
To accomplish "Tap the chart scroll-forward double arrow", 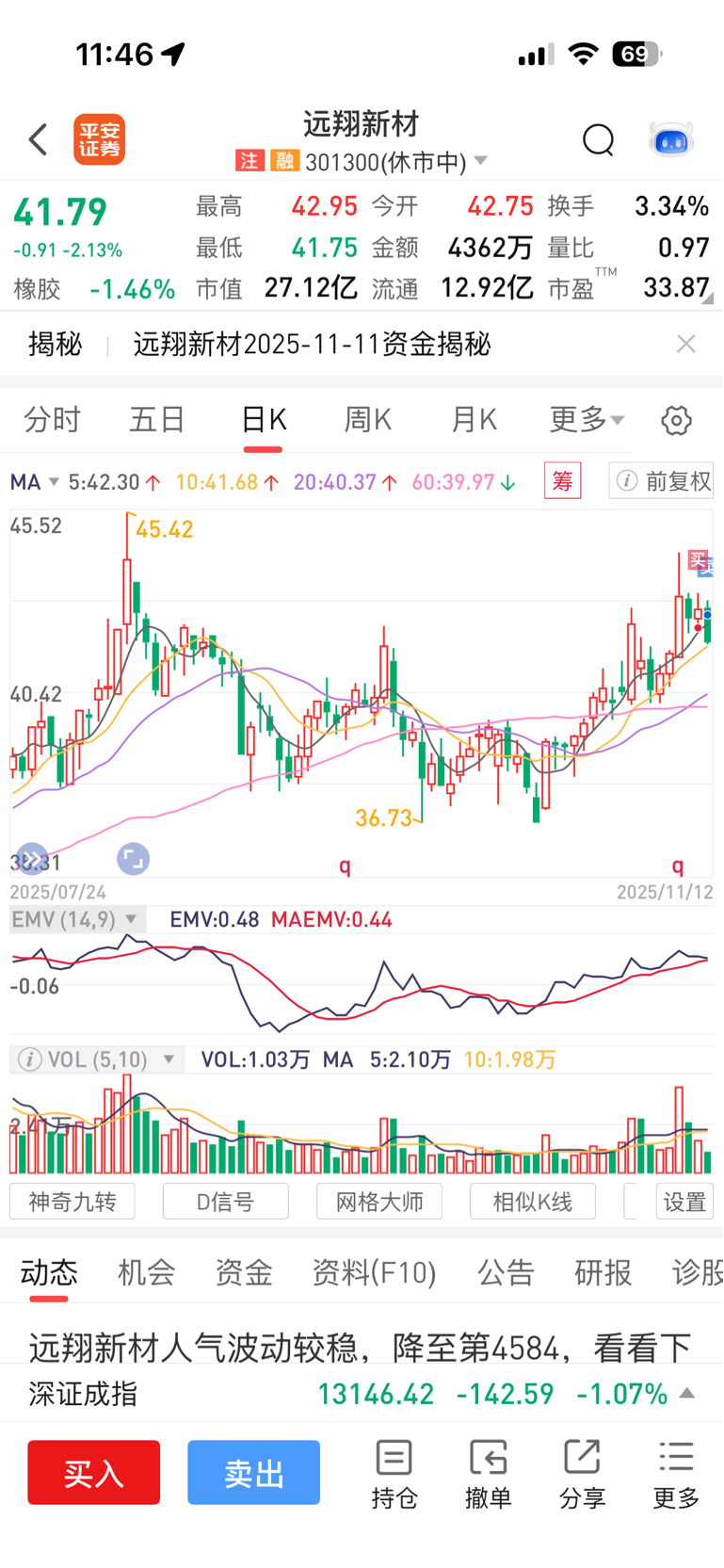I will coord(31,858).
